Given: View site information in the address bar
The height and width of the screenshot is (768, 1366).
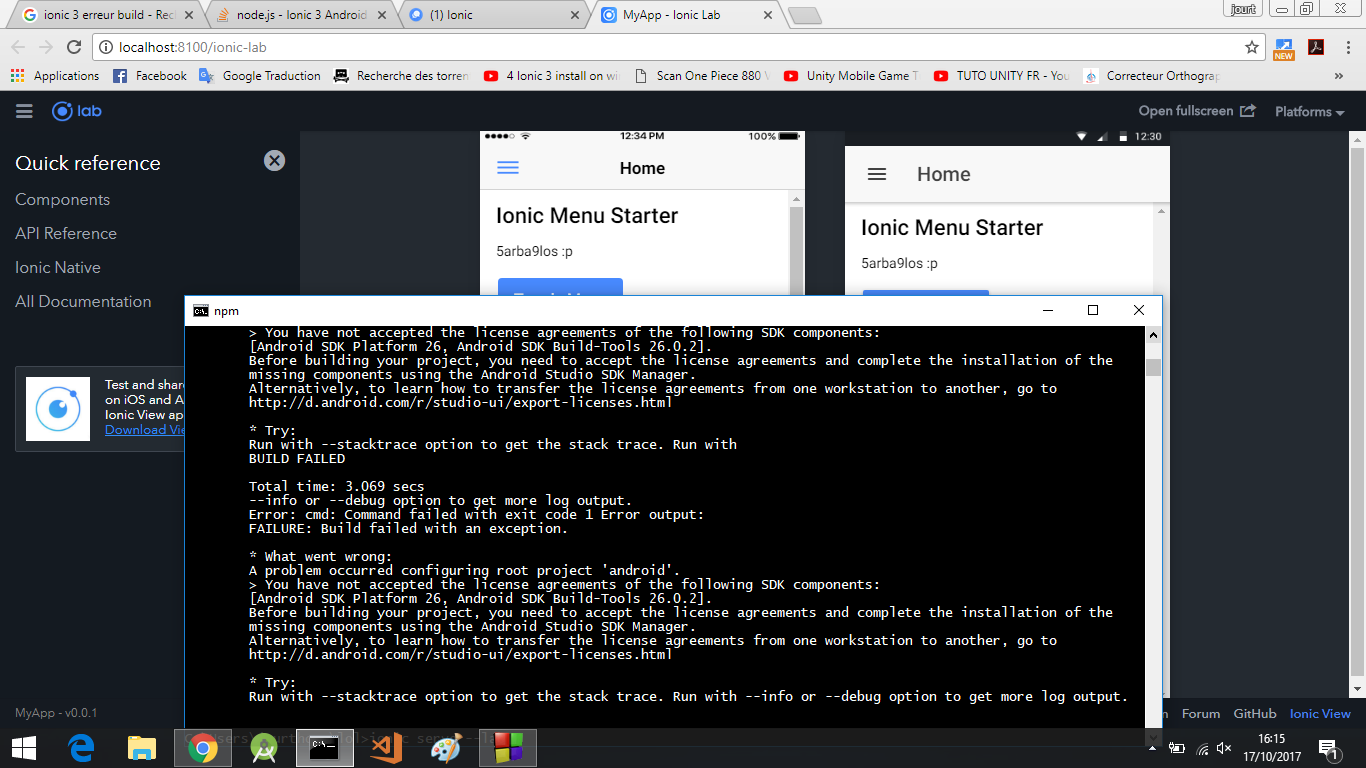Looking at the screenshot, I should coord(107,47).
